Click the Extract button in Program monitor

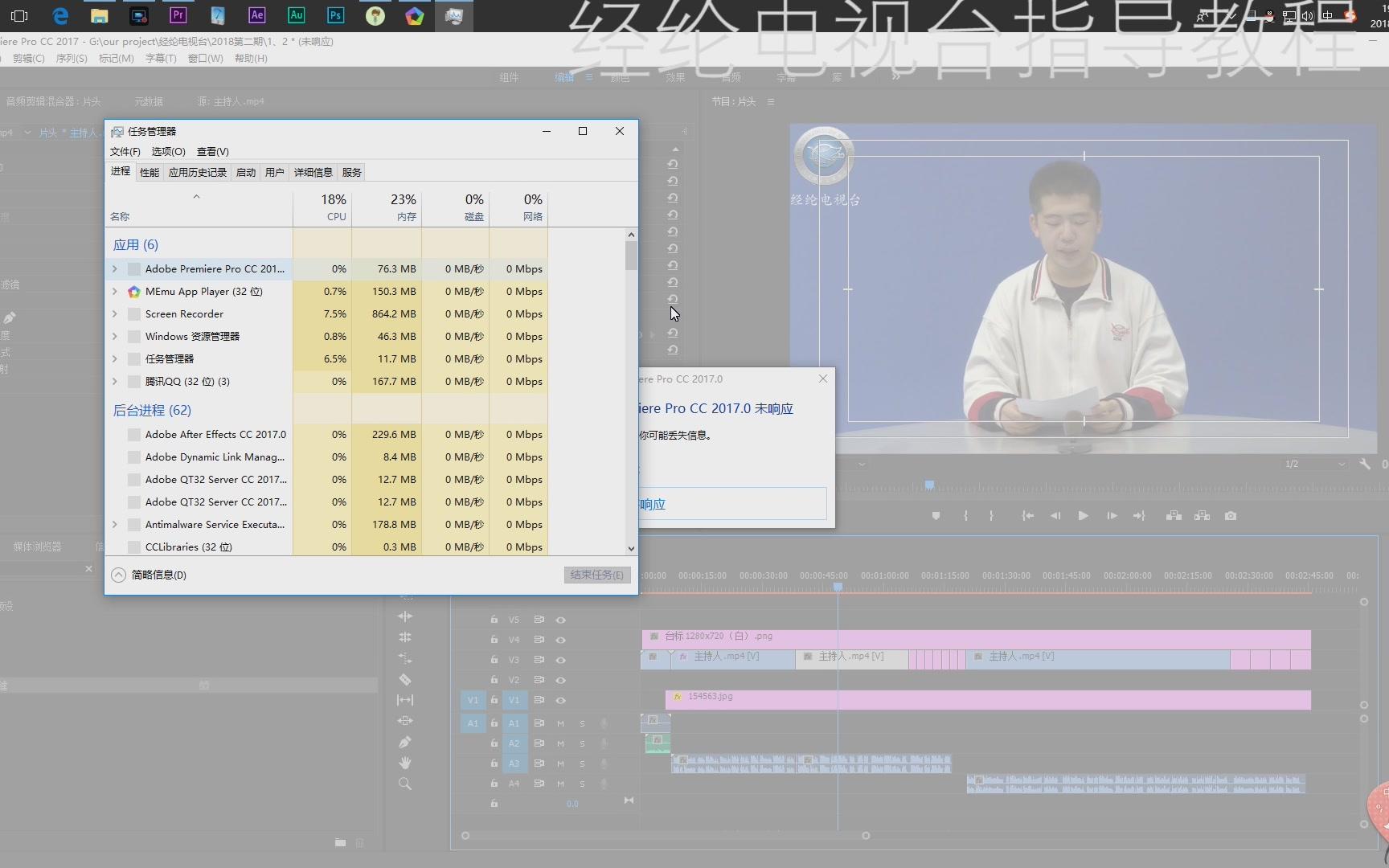1203,516
